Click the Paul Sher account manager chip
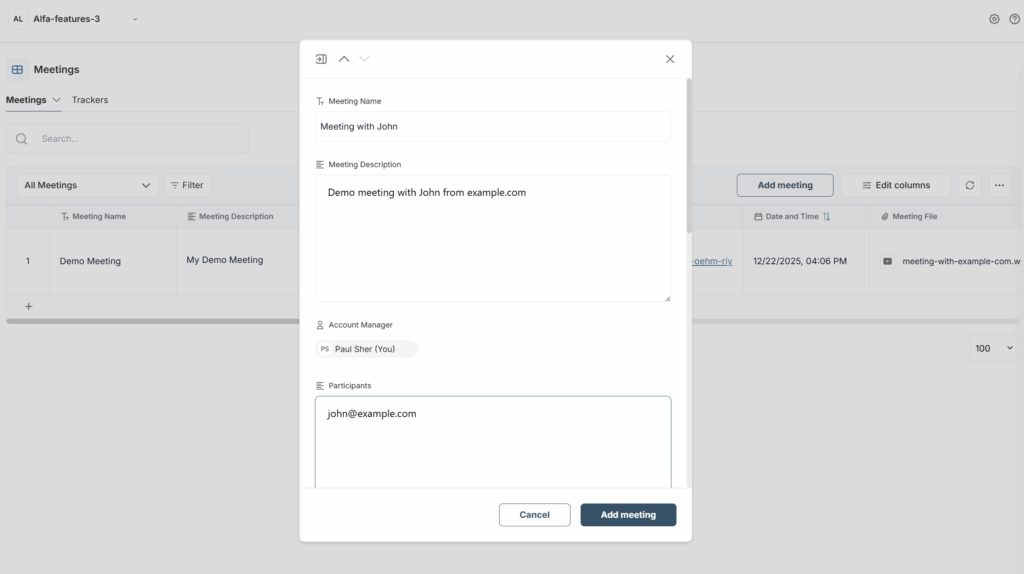1024x574 pixels. (x=366, y=349)
